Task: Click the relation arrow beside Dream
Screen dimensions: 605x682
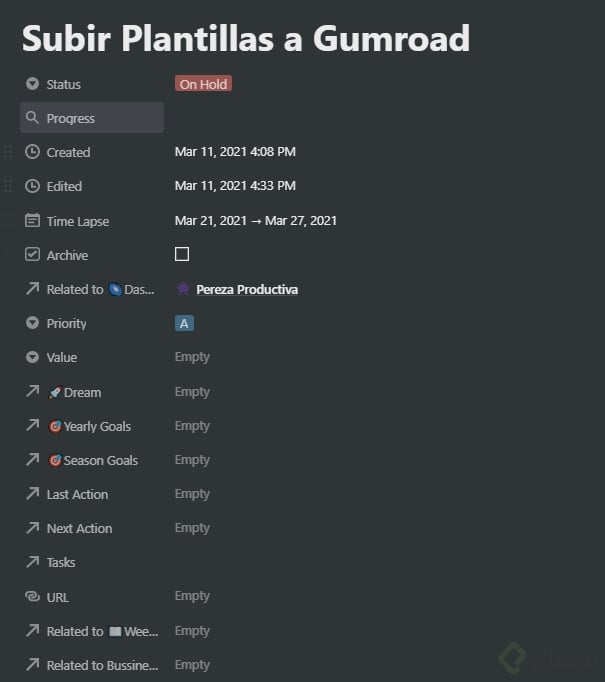Action: [x=33, y=392]
